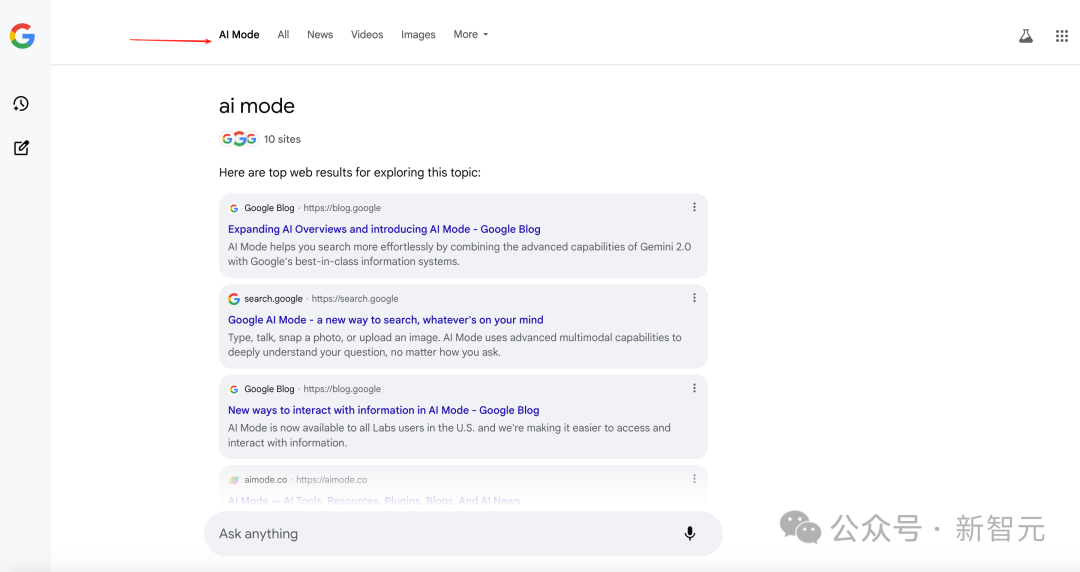Open the Images tab
The width and height of the screenshot is (1080, 572).
(418, 35)
